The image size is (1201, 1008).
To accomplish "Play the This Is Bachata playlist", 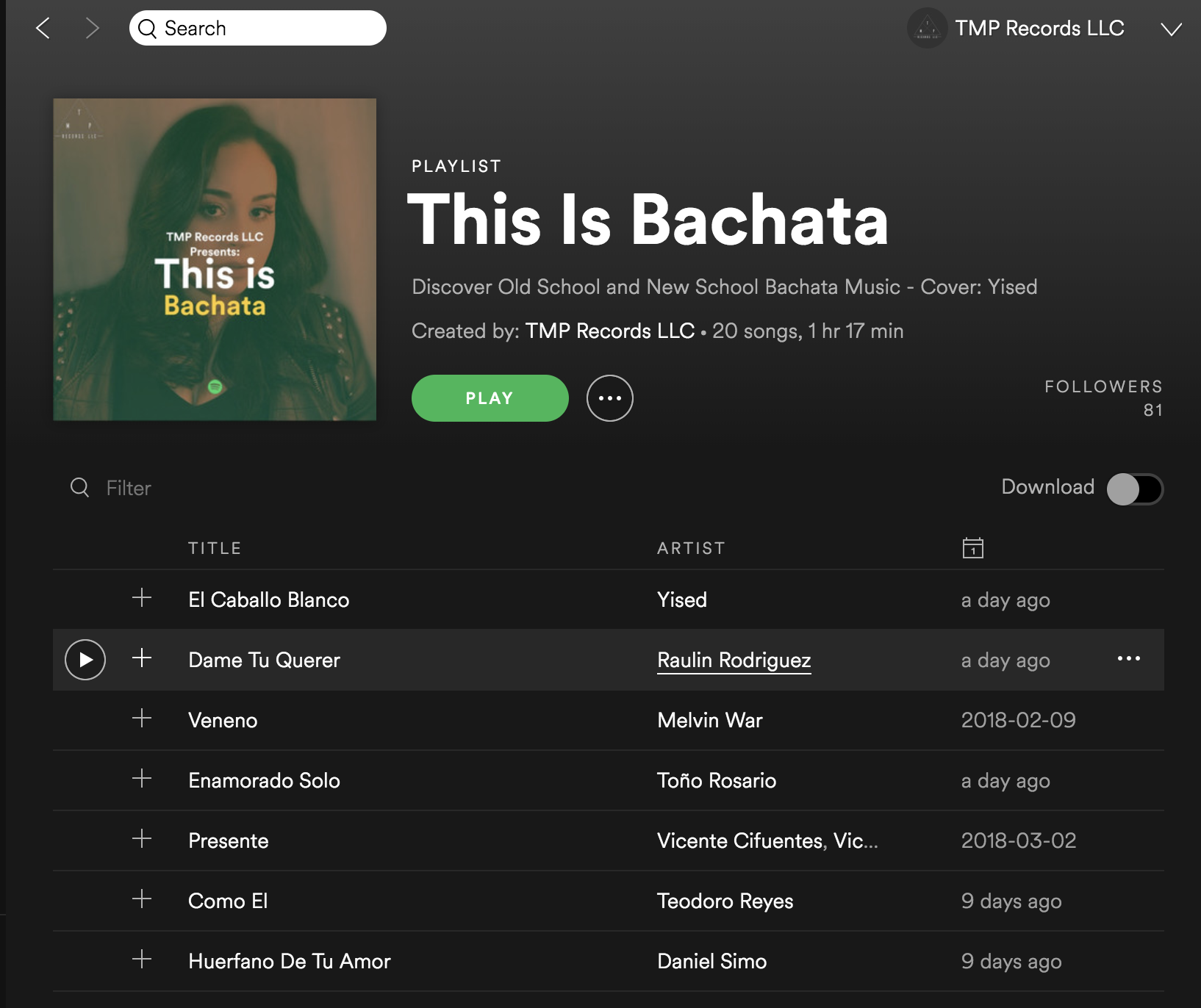I will click(x=490, y=398).
